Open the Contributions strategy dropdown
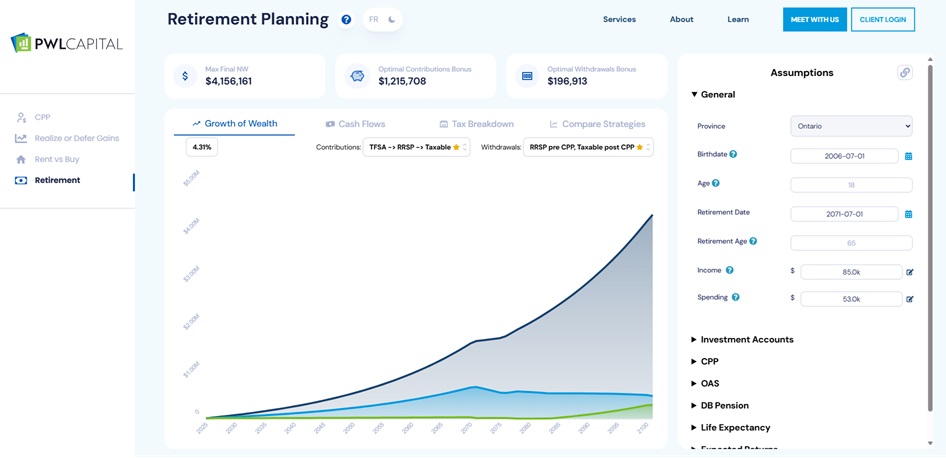946x458 pixels. tap(416, 147)
